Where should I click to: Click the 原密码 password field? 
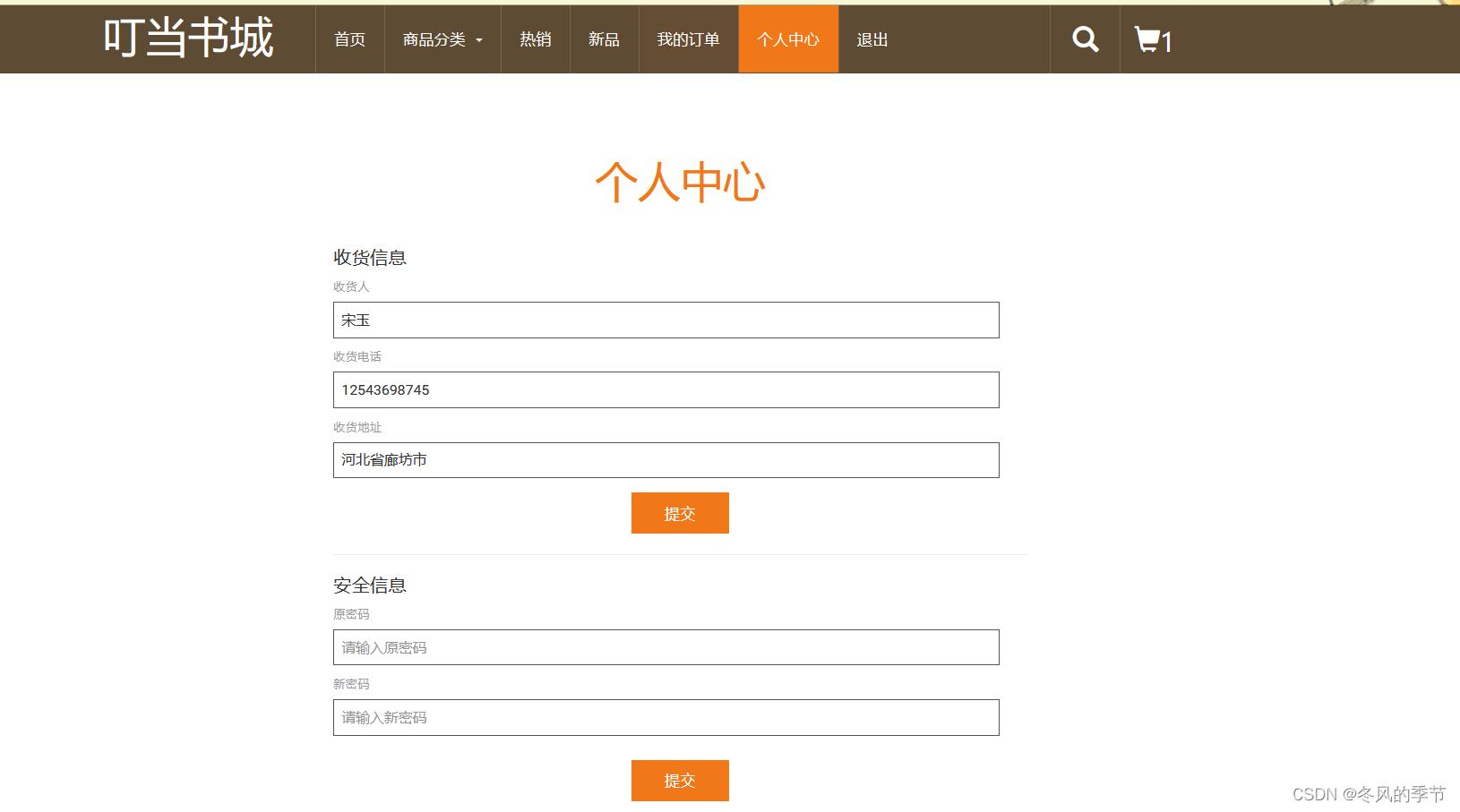666,647
